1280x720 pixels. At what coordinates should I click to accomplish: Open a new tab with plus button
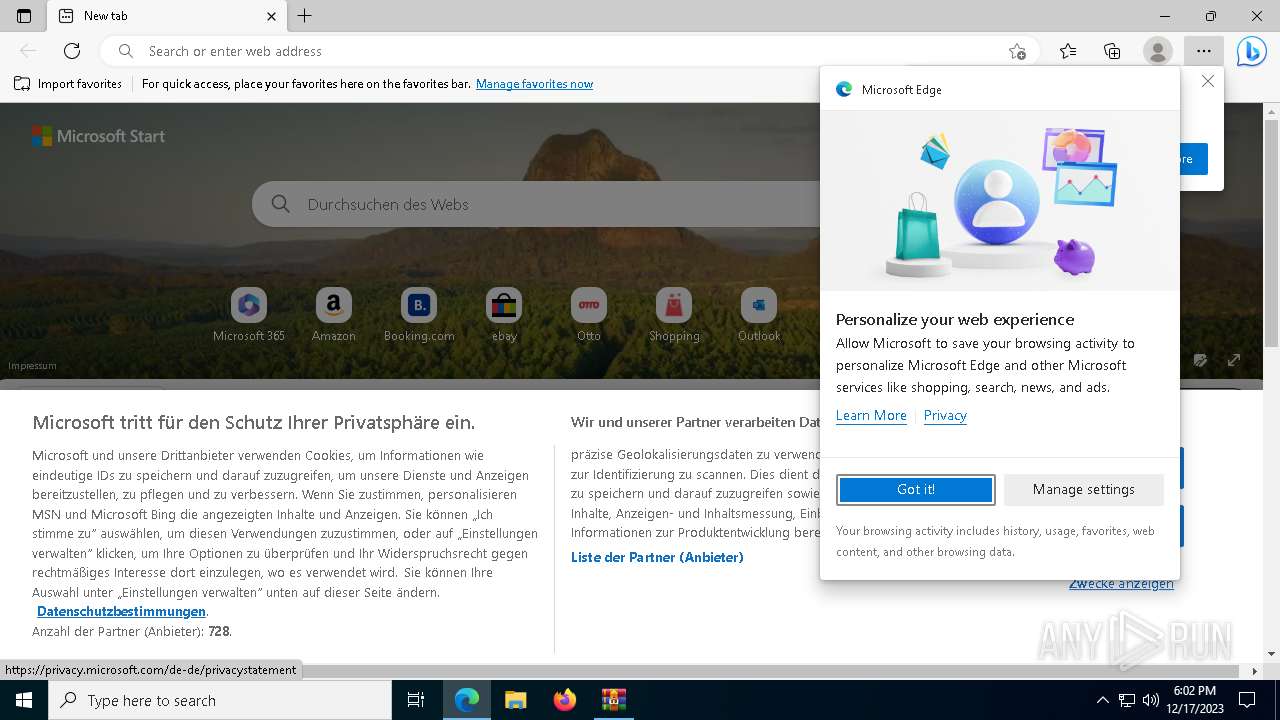point(305,16)
